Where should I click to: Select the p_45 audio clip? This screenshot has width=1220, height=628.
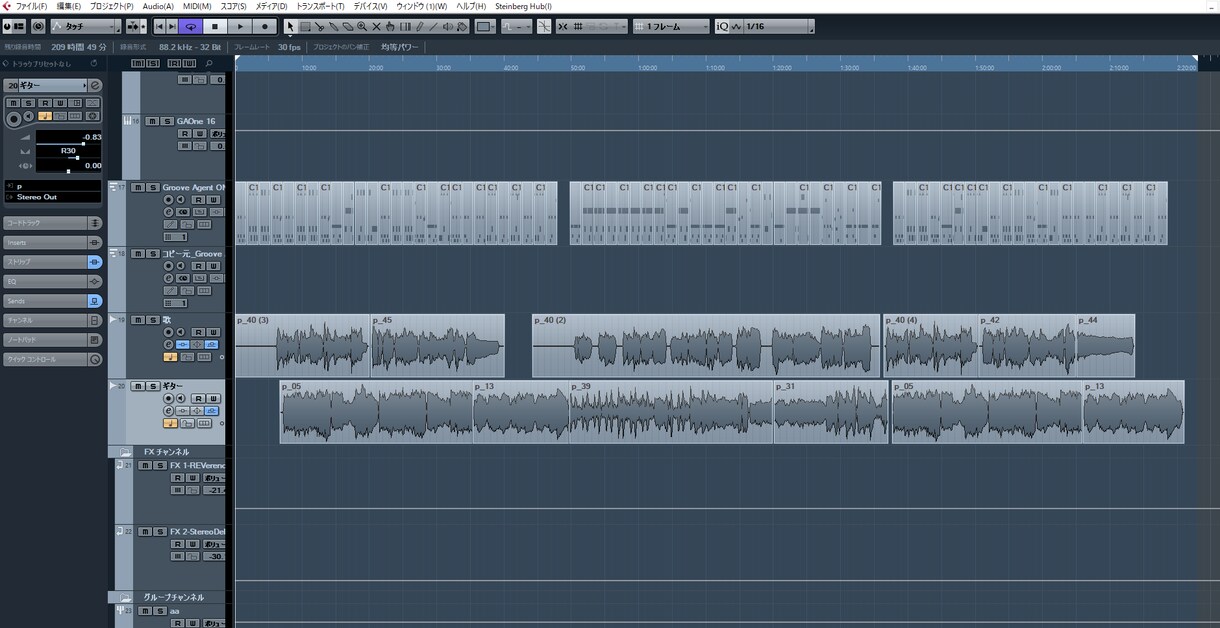pos(438,346)
